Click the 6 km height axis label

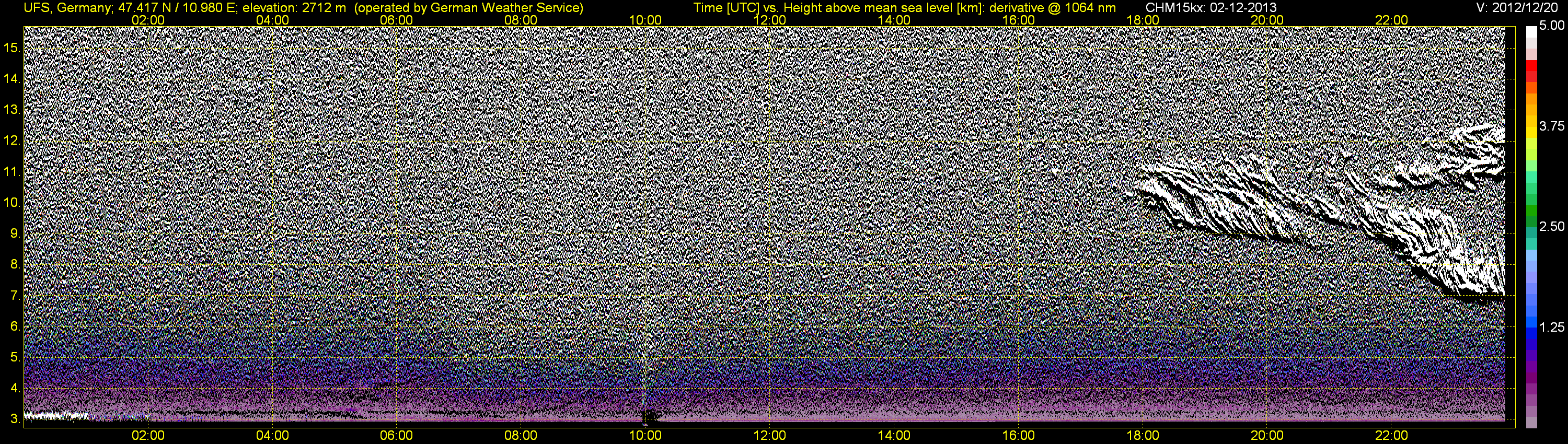16,326
